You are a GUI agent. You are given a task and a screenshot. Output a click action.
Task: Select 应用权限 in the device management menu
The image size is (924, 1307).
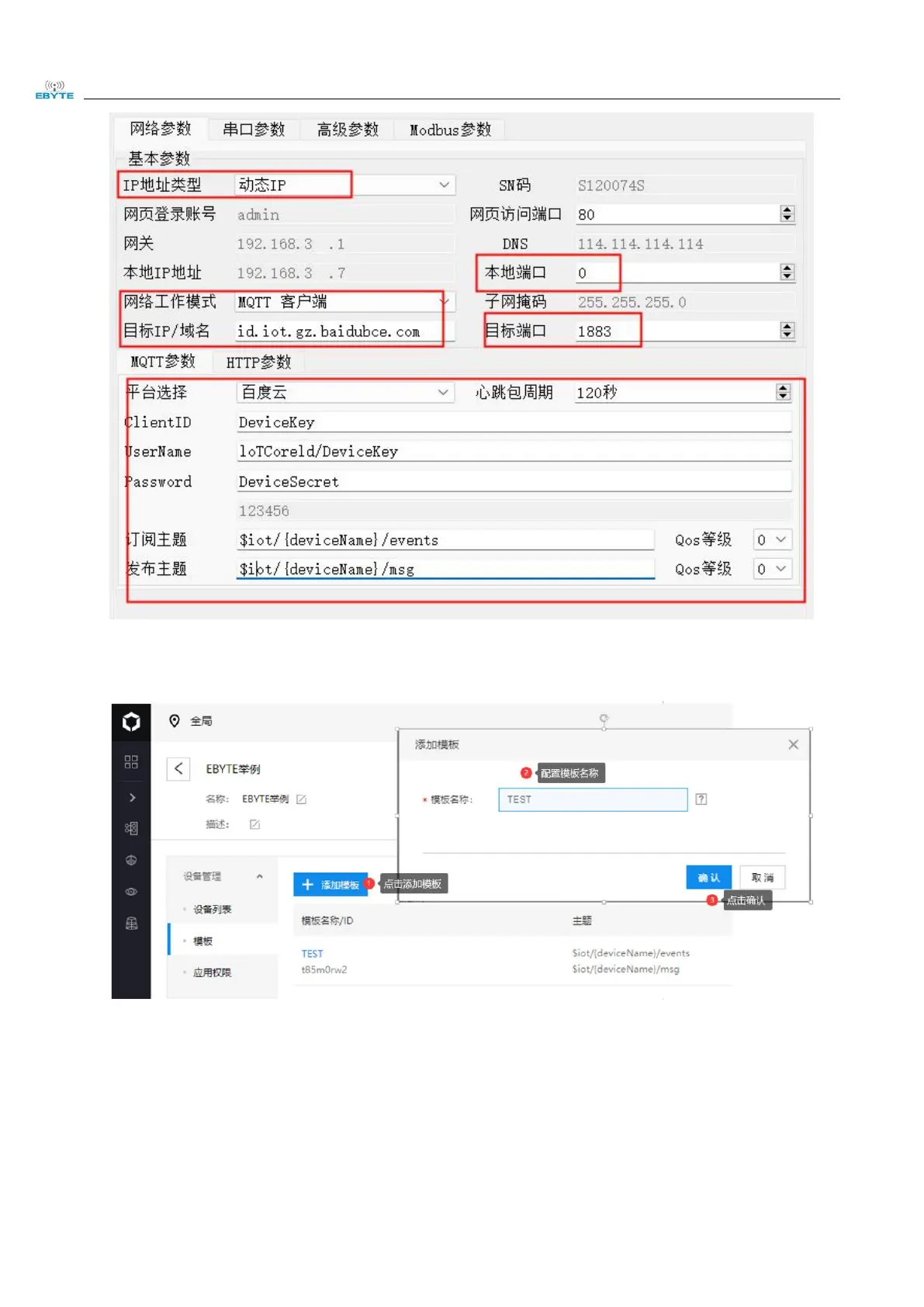[x=212, y=972]
